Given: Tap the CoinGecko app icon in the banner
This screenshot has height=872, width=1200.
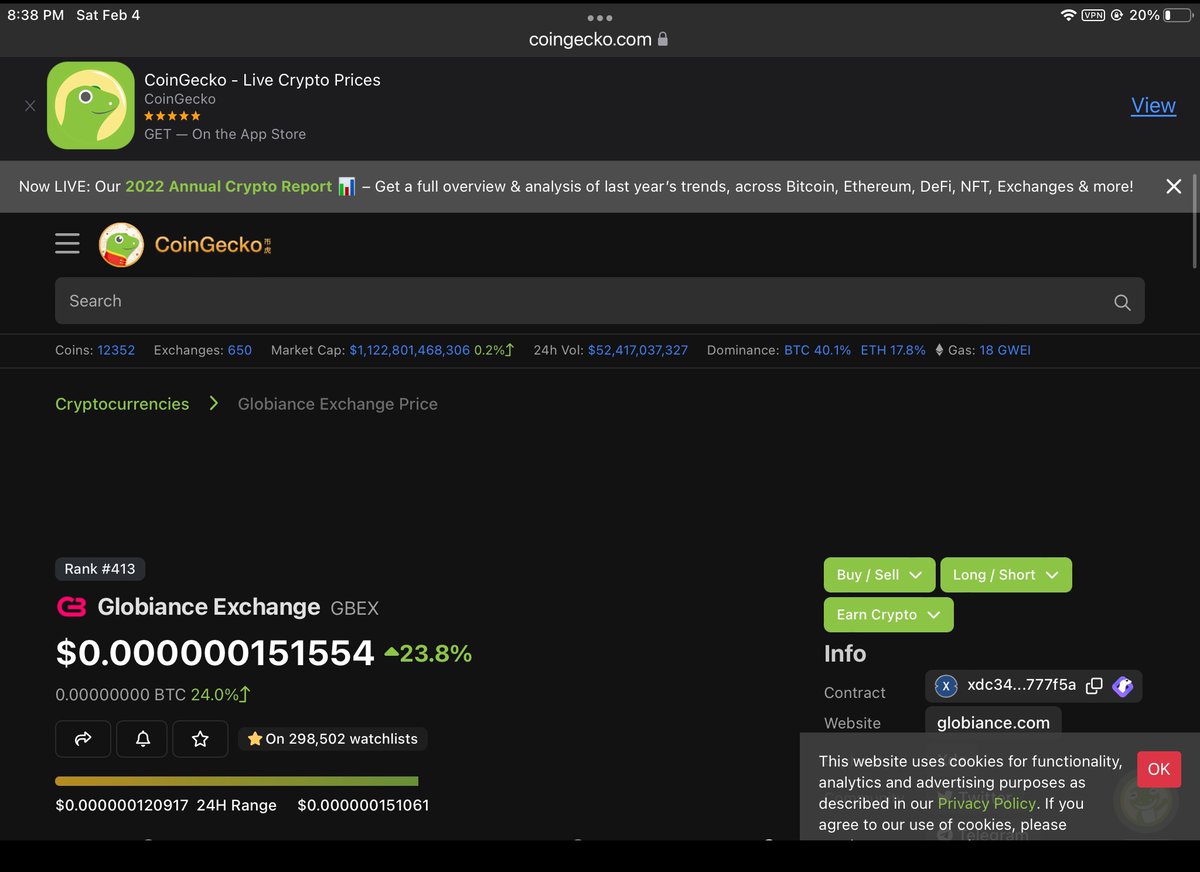Looking at the screenshot, I should point(90,105).
